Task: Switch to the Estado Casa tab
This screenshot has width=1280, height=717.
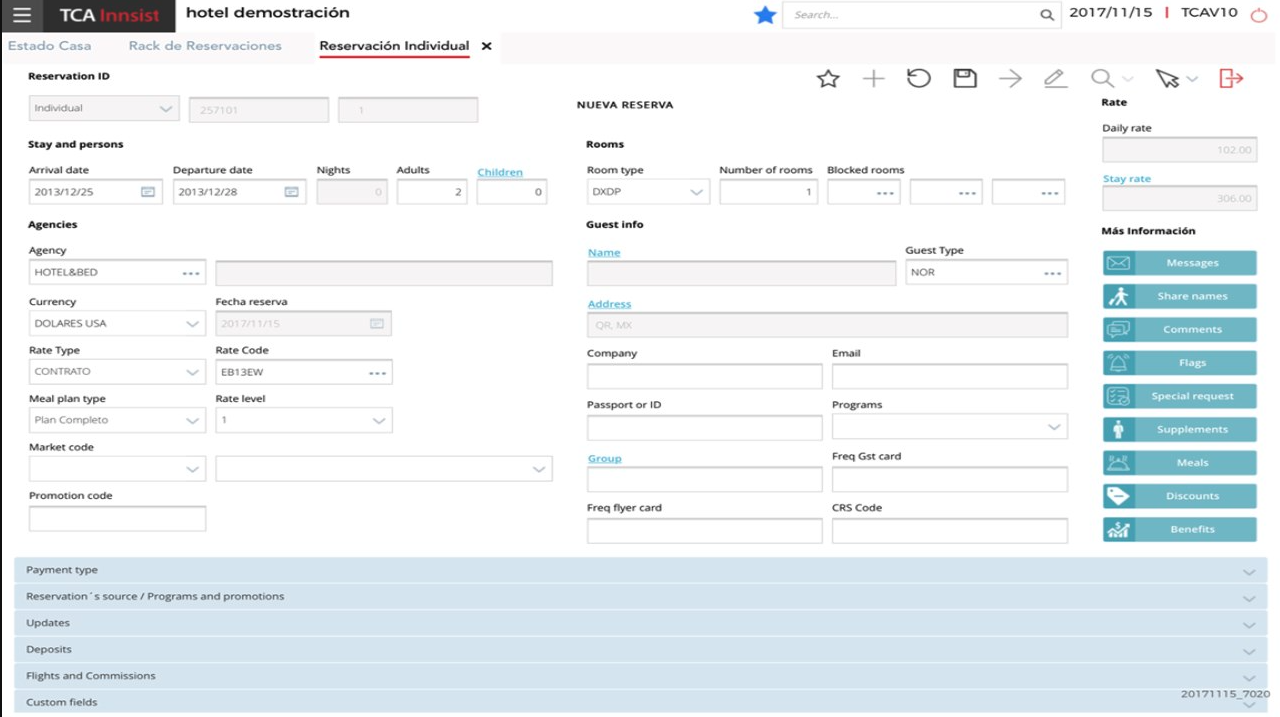Action: pyautogui.click(x=49, y=46)
